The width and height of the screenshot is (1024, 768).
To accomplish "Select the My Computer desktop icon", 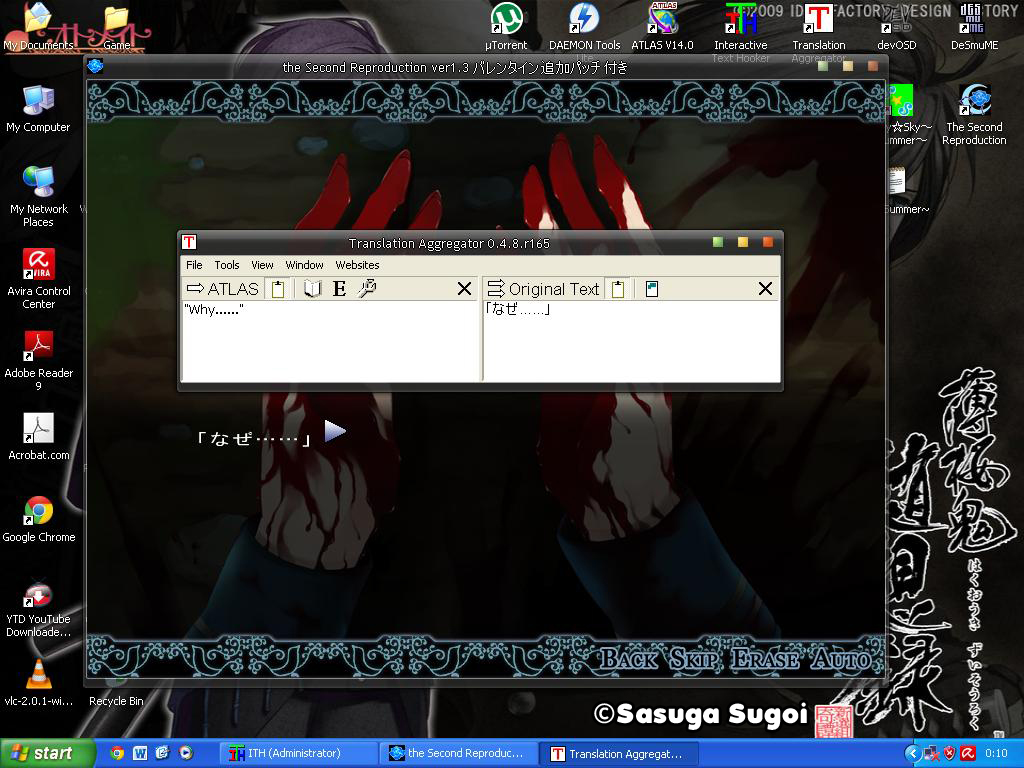I will tap(39, 109).
